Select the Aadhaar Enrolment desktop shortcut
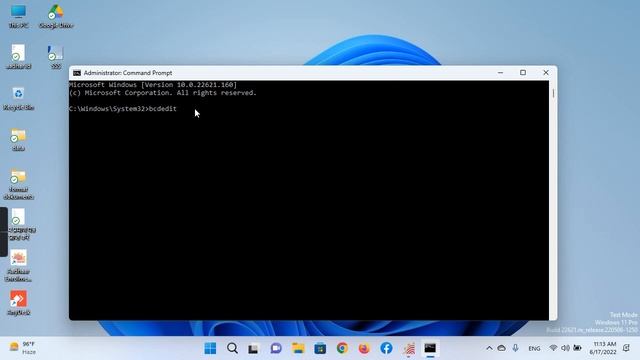This screenshot has height=360, width=640. click(18, 266)
